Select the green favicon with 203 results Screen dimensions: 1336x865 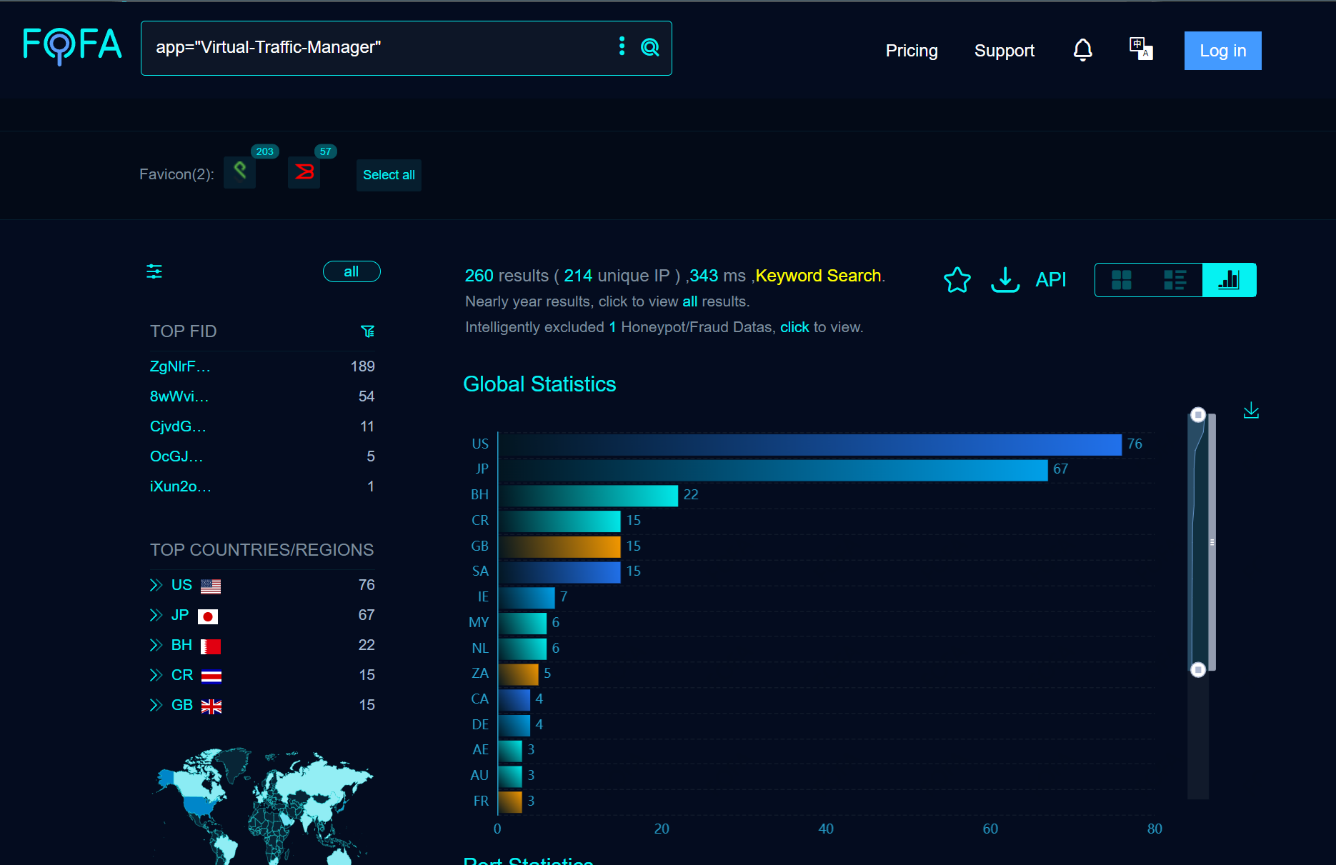pos(240,172)
